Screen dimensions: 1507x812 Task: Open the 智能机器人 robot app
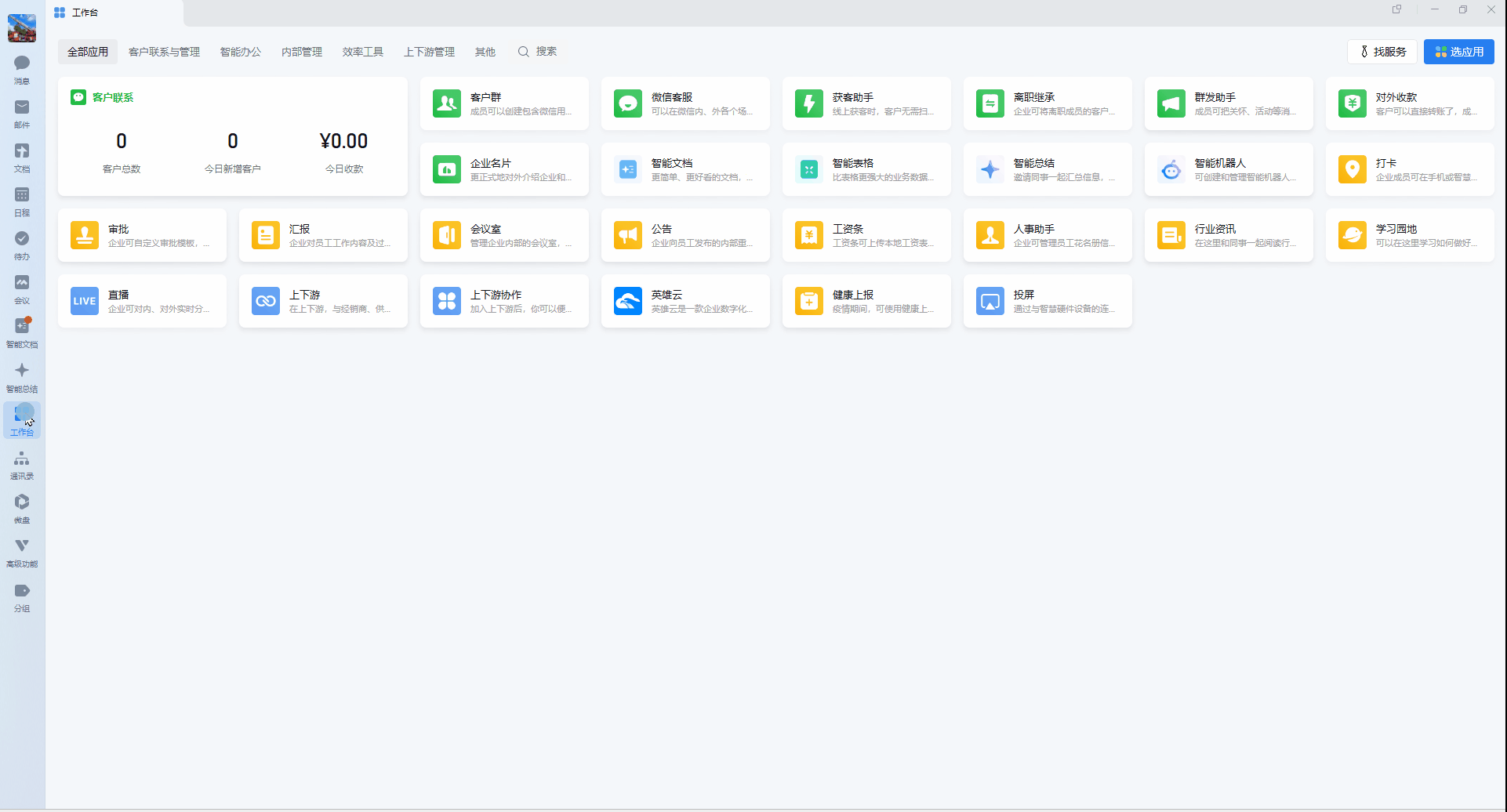pos(1229,169)
